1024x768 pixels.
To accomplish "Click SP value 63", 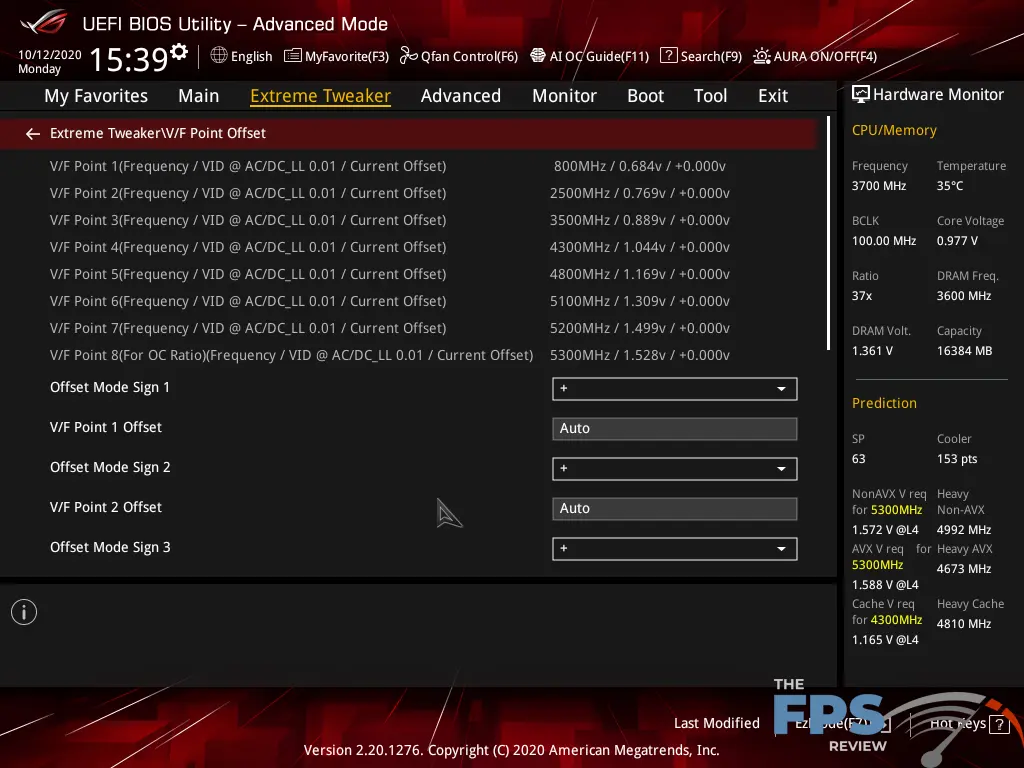I will pyautogui.click(x=858, y=459).
